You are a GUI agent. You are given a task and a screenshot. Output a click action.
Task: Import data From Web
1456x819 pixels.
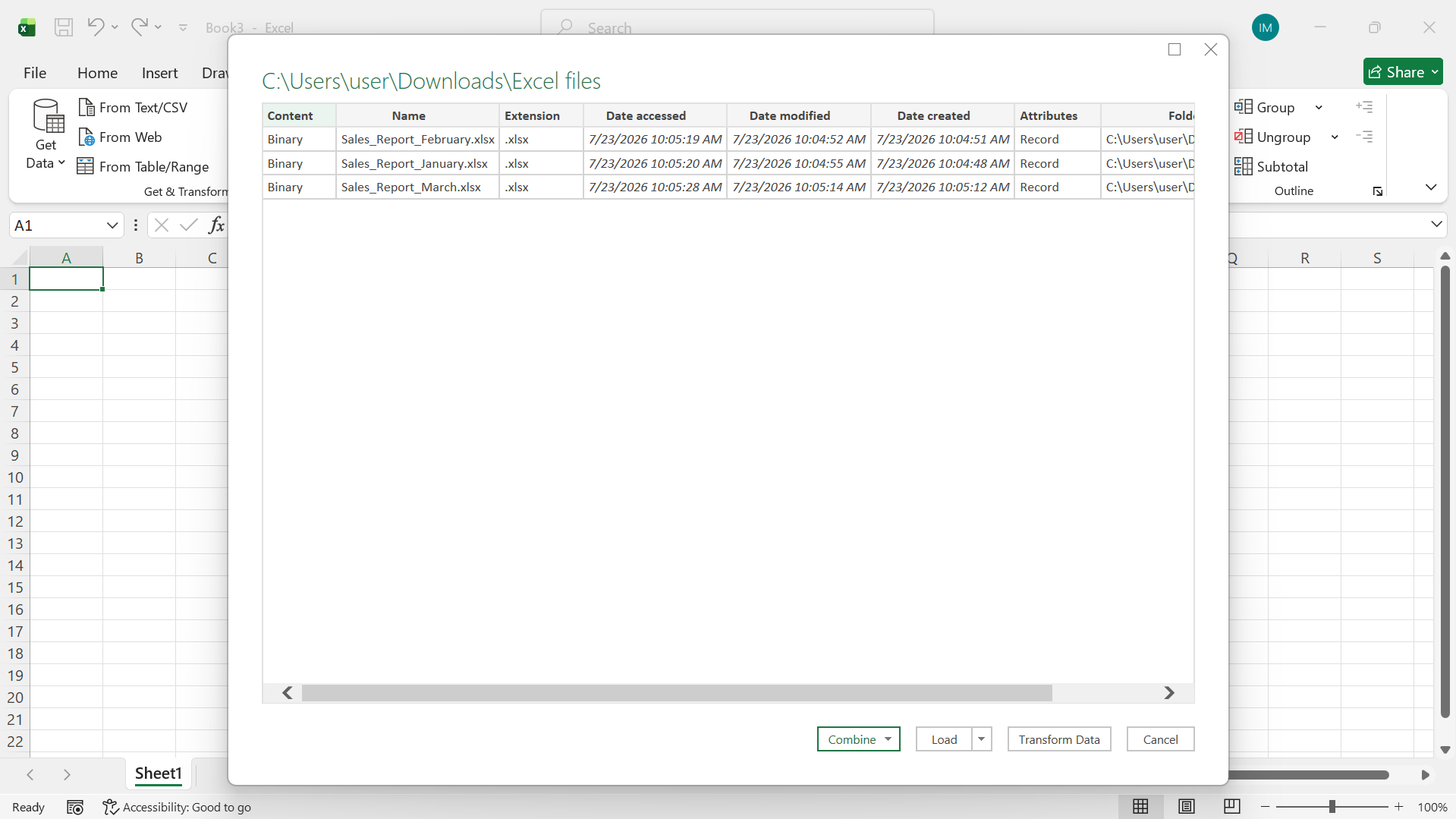120,137
